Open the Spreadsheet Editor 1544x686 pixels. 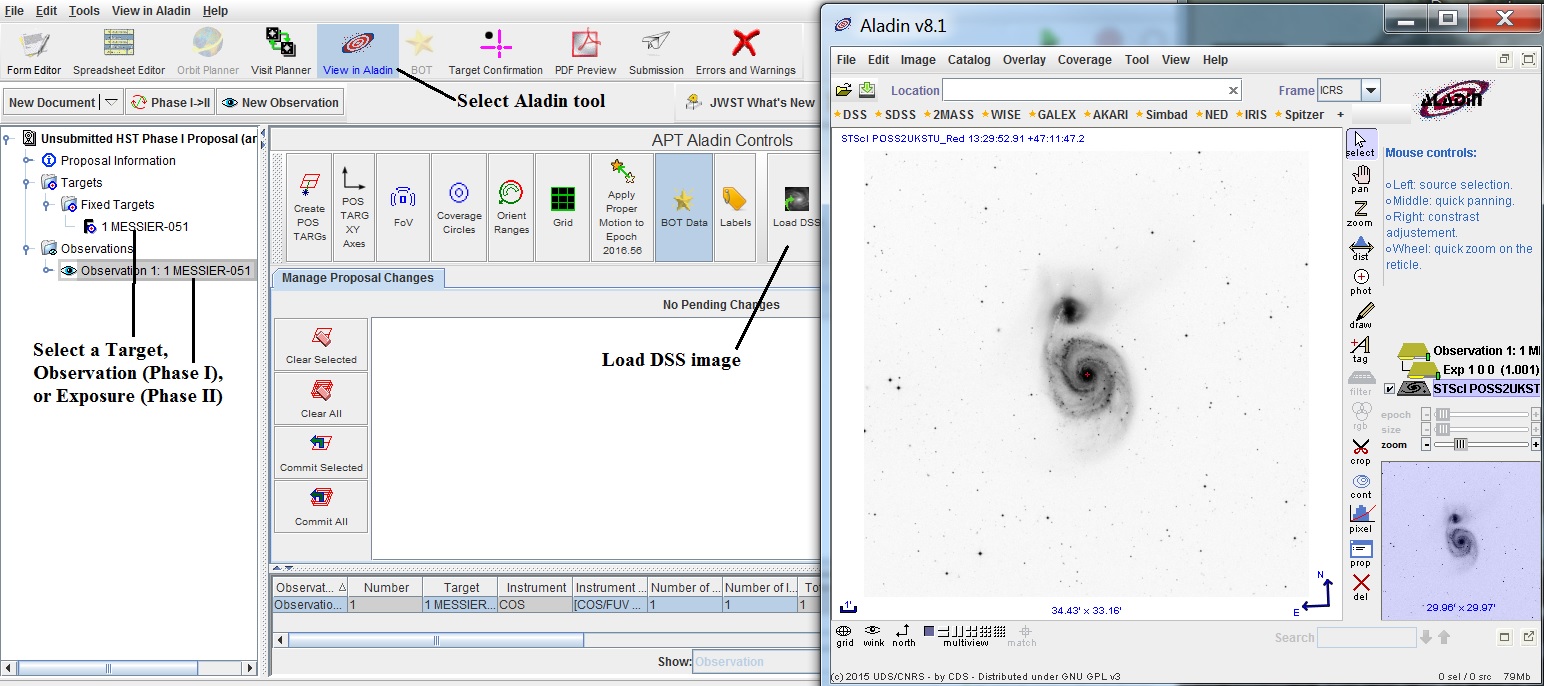[x=119, y=52]
